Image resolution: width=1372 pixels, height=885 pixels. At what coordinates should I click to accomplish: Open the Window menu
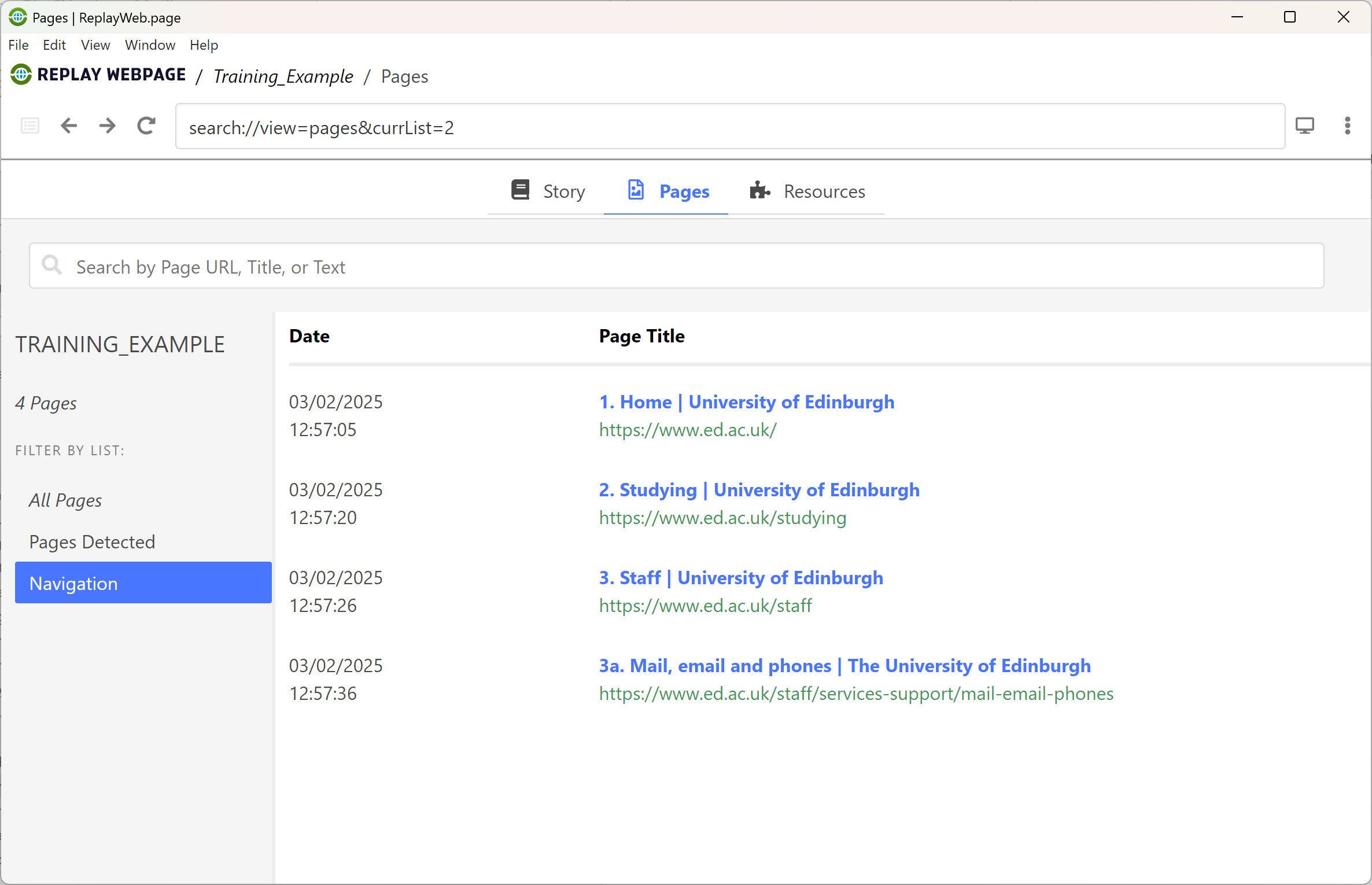click(150, 45)
